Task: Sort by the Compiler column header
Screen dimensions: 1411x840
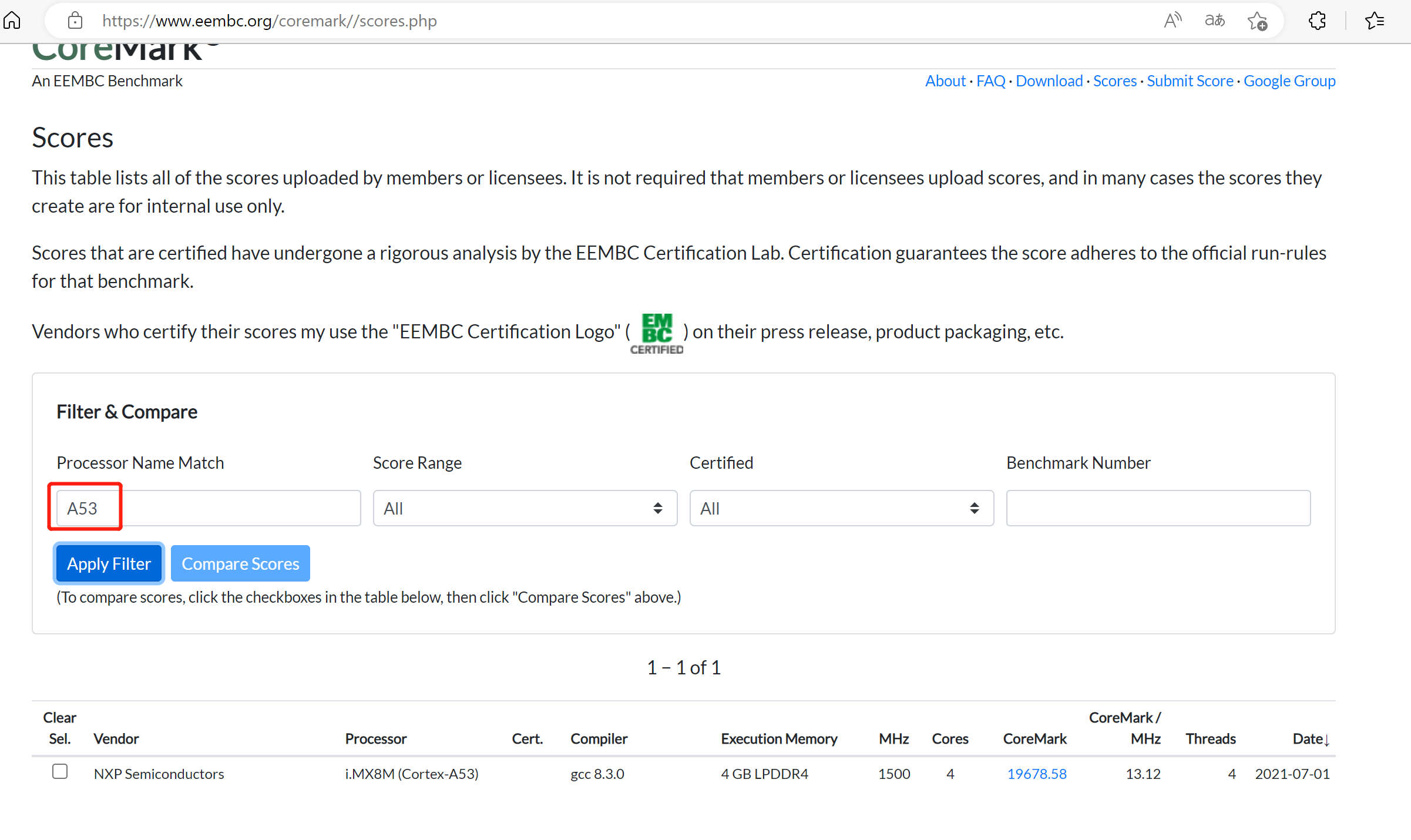Action: [x=599, y=738]
